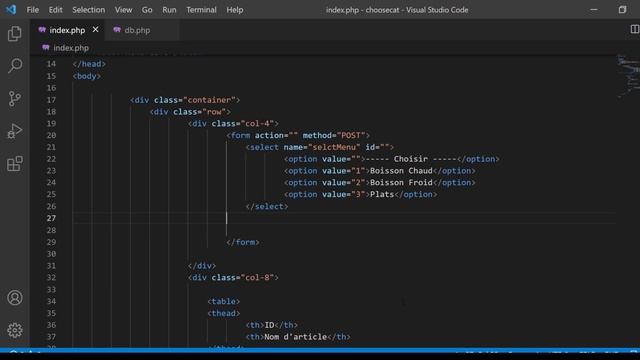640x360 pixels.
Task: Open the Run and Debug view
Action: point(15,131)
